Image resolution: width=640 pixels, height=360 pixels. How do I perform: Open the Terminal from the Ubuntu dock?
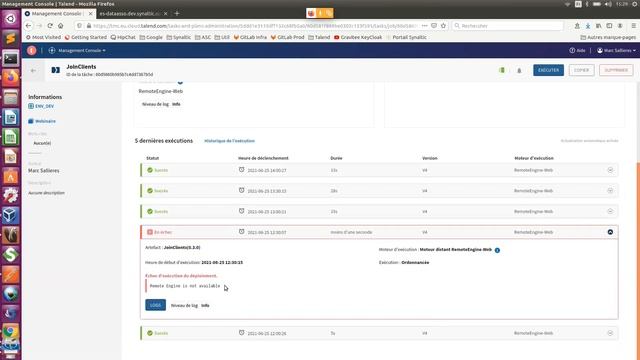[11, 58]
